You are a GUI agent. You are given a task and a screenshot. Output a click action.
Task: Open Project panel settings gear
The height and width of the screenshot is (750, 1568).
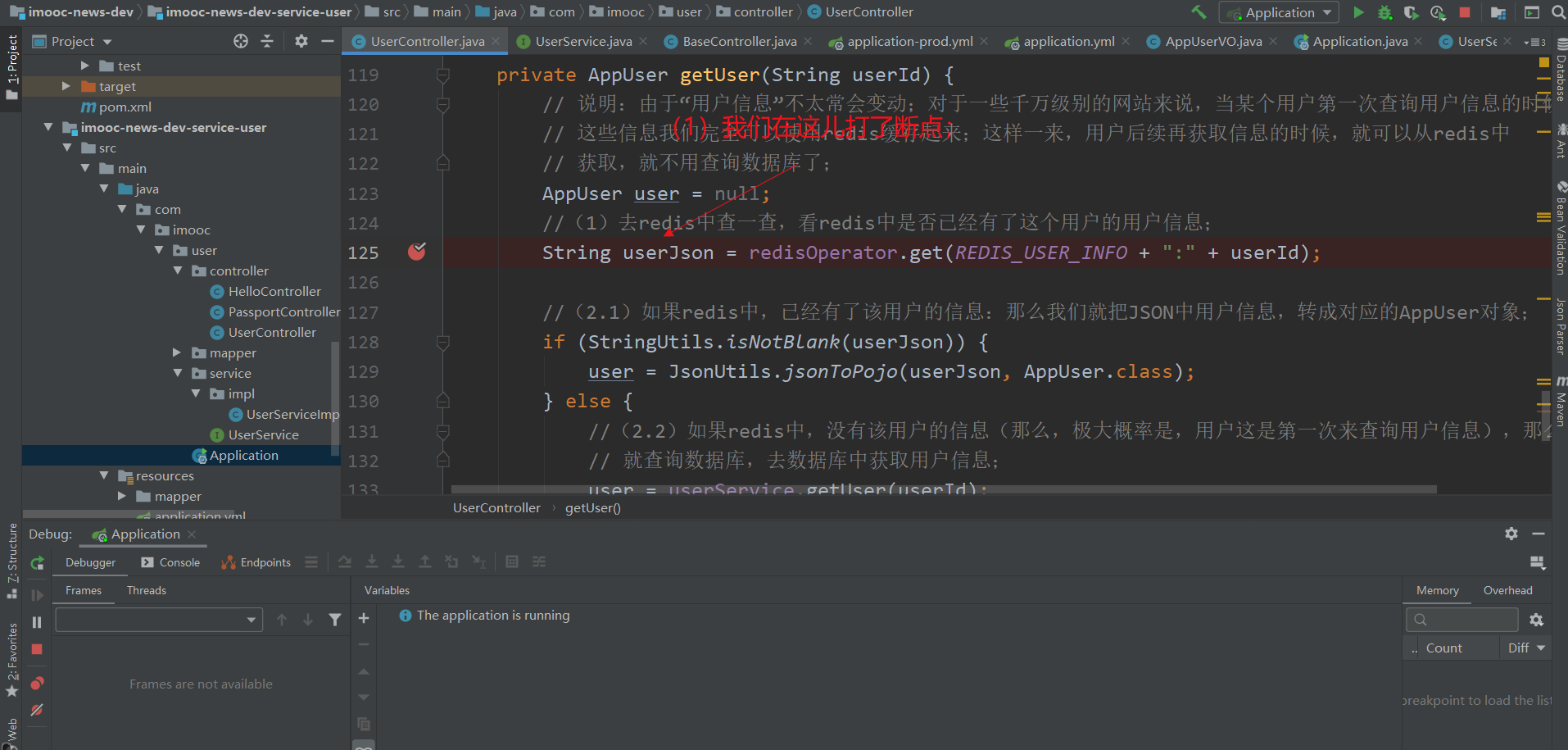301,41
